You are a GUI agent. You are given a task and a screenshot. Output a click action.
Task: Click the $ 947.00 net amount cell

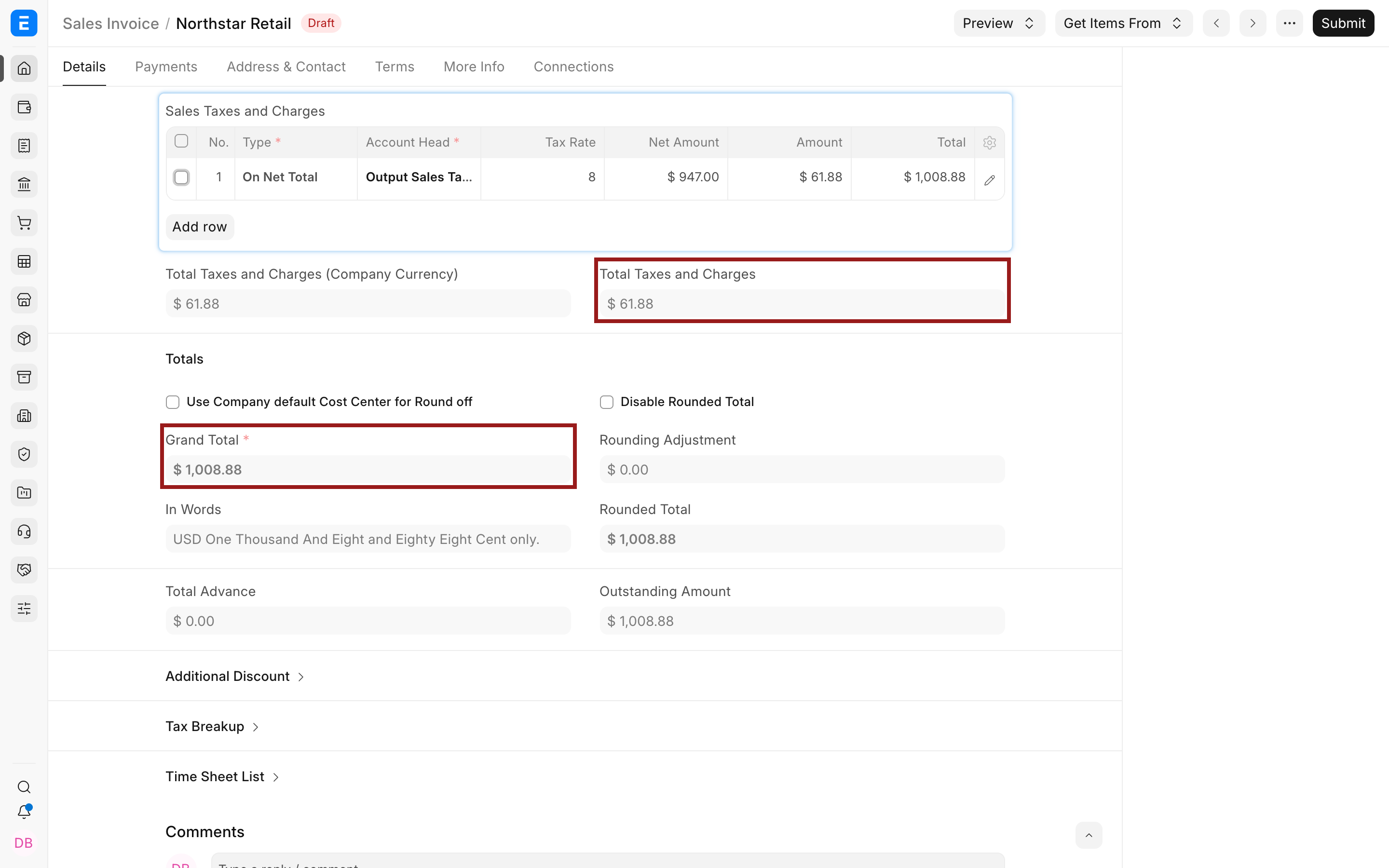666,177
